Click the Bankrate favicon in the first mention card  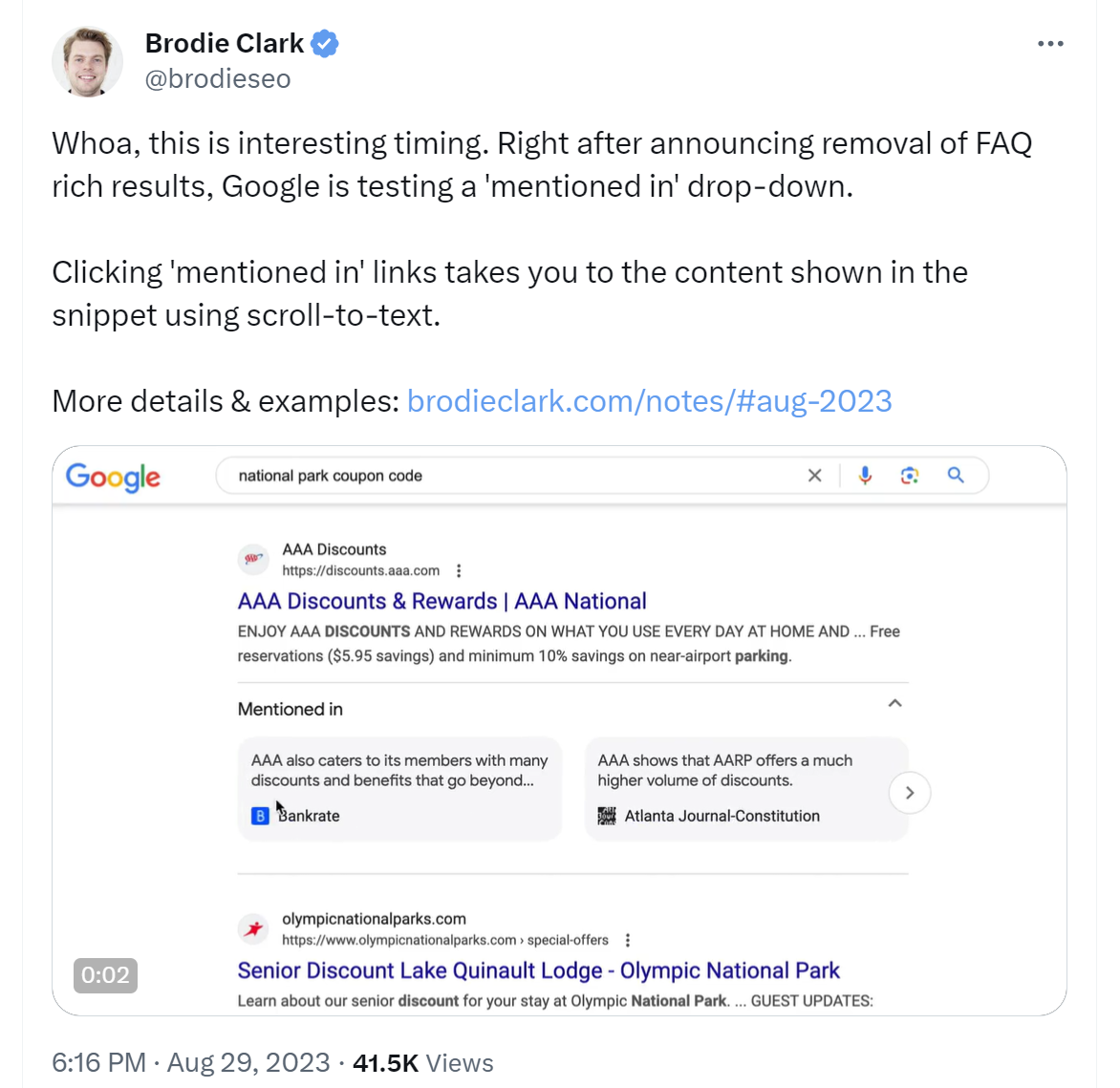click(259, 816)
